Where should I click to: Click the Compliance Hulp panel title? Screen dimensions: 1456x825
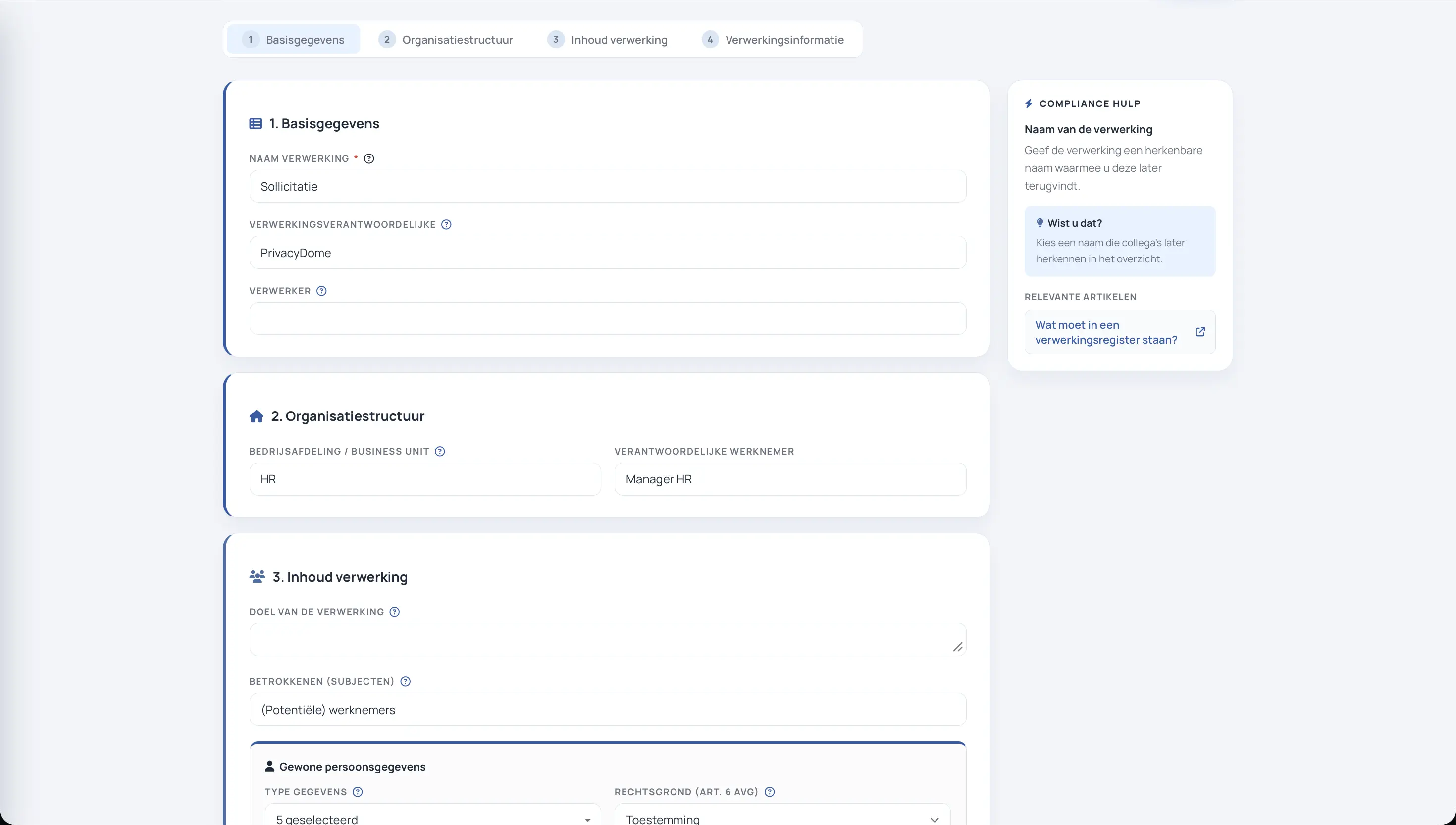1090,103
